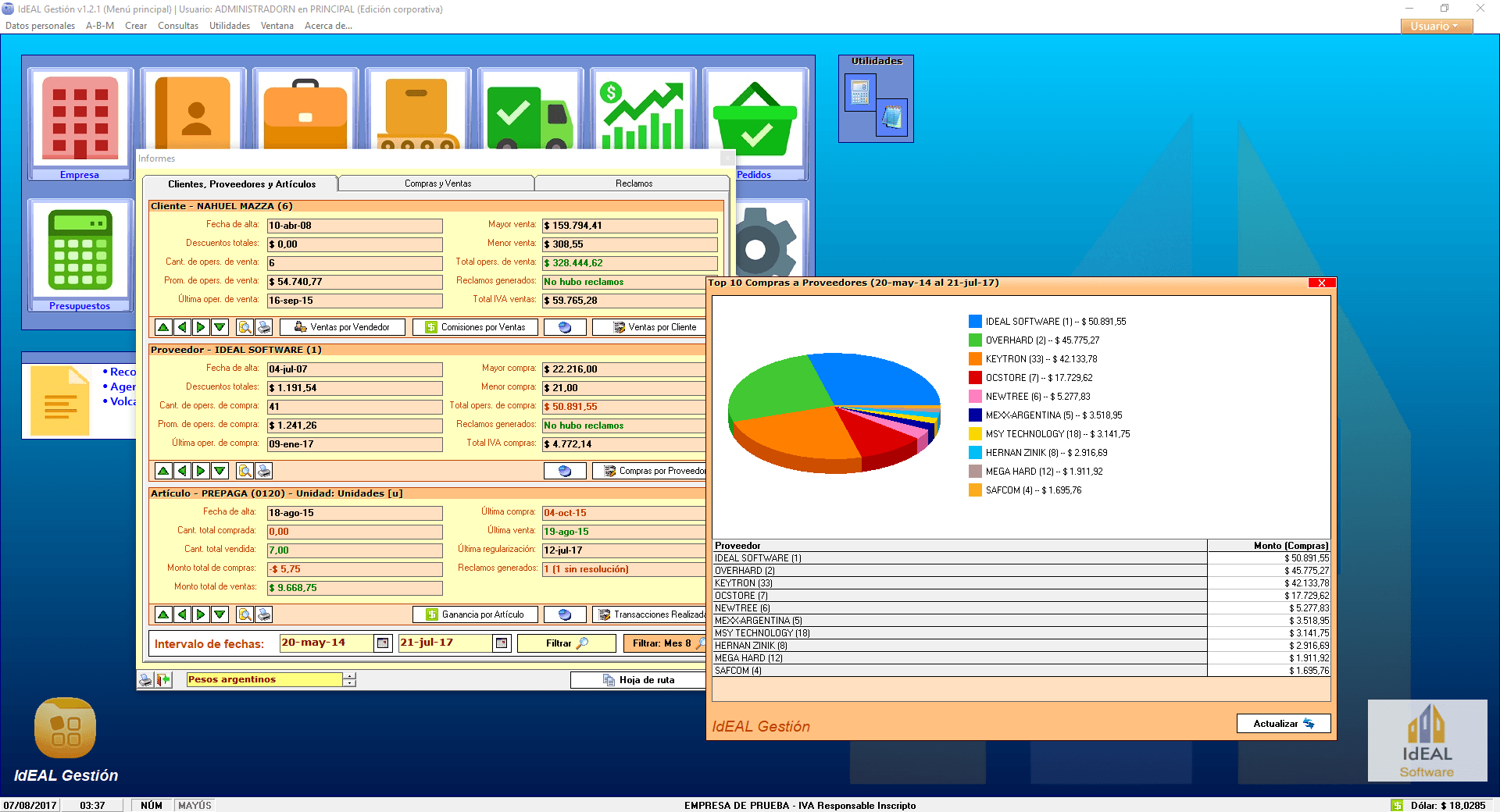This screenshot has width=1500, height=812.
Task: Open the start date calendar picker
Action: tap(383, 643)
